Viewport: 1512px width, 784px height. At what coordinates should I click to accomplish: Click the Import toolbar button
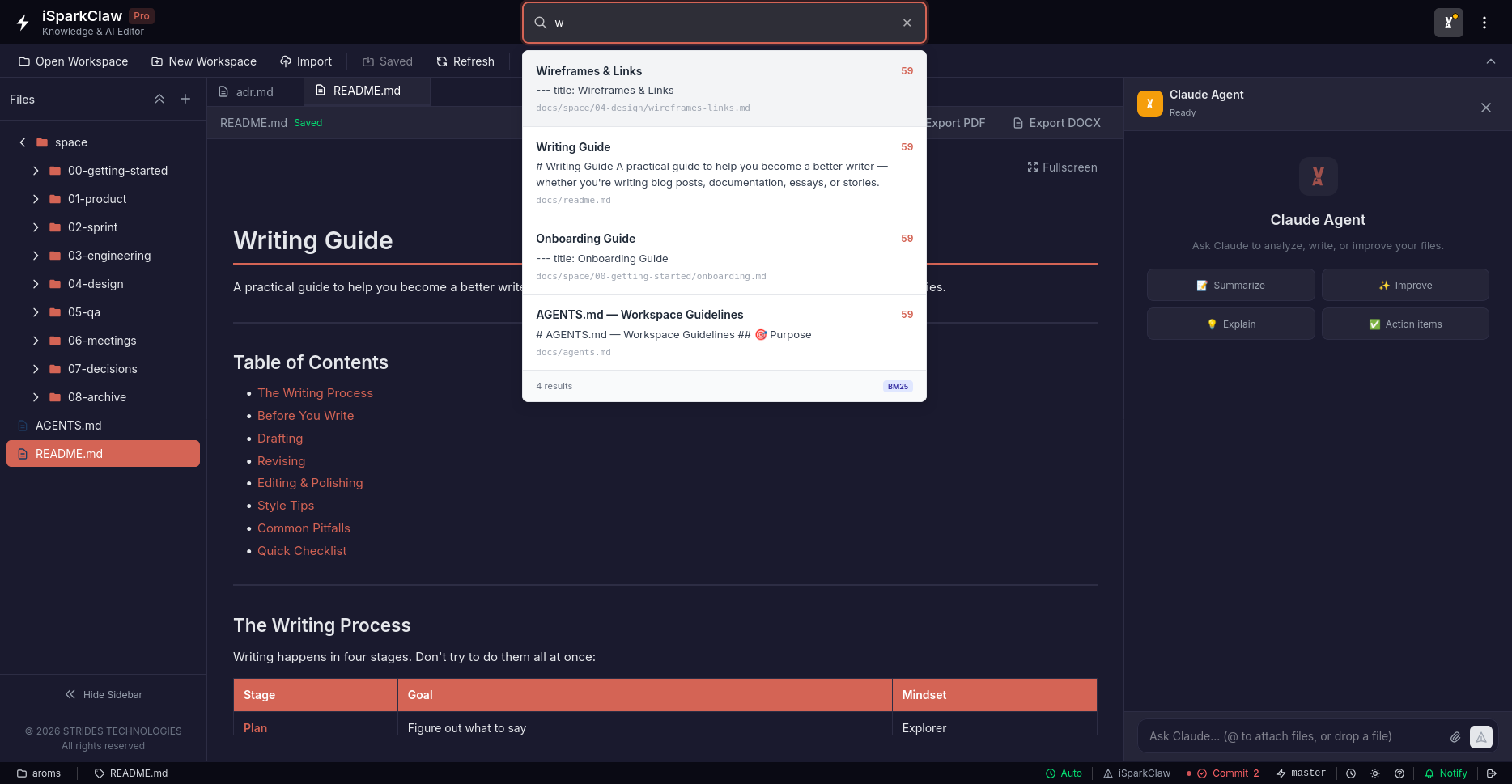click(306, 61)
